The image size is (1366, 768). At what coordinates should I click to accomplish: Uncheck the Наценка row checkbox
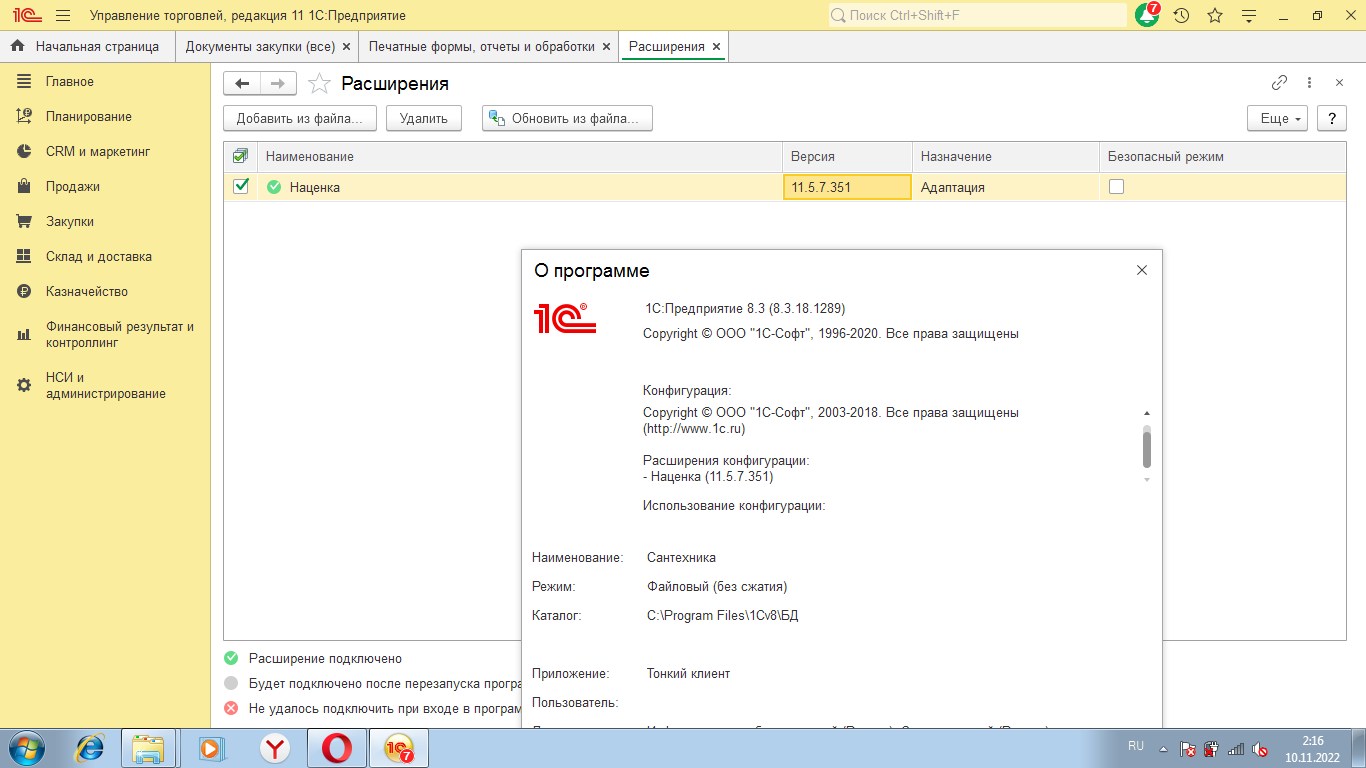(x=240, y=186)
